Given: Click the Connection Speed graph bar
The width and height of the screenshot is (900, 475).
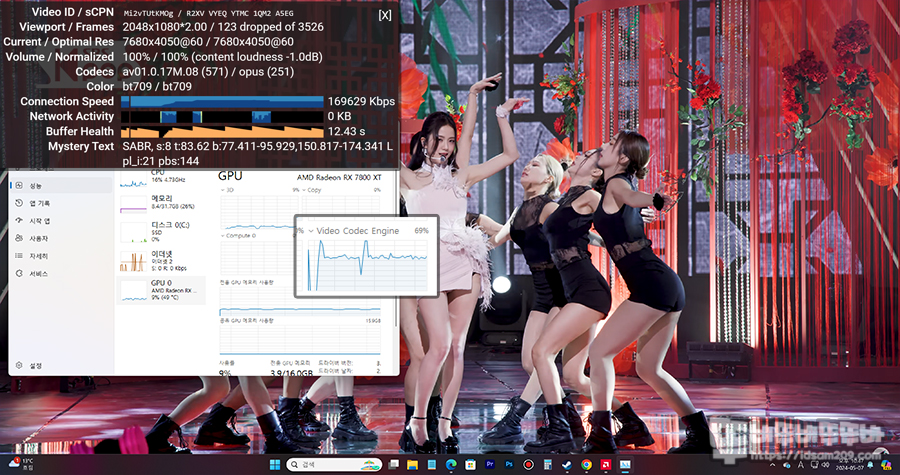Looking at the screenshot, I should 222,102.
